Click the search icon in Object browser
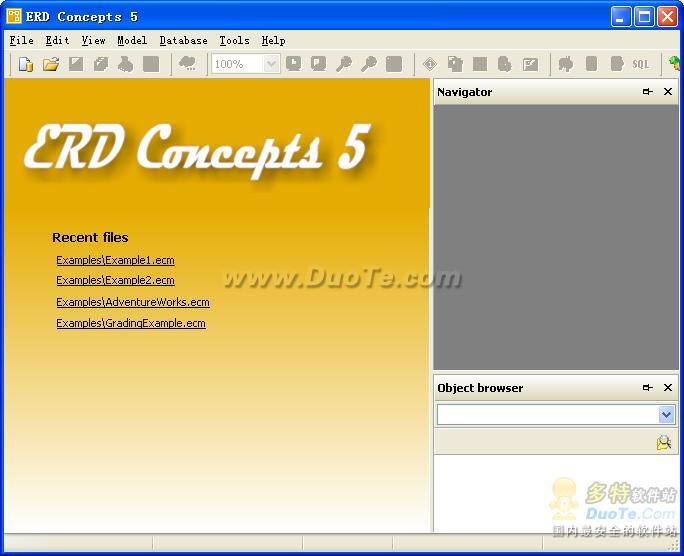Viewport: 684px width, 556px height. point(663,442)
